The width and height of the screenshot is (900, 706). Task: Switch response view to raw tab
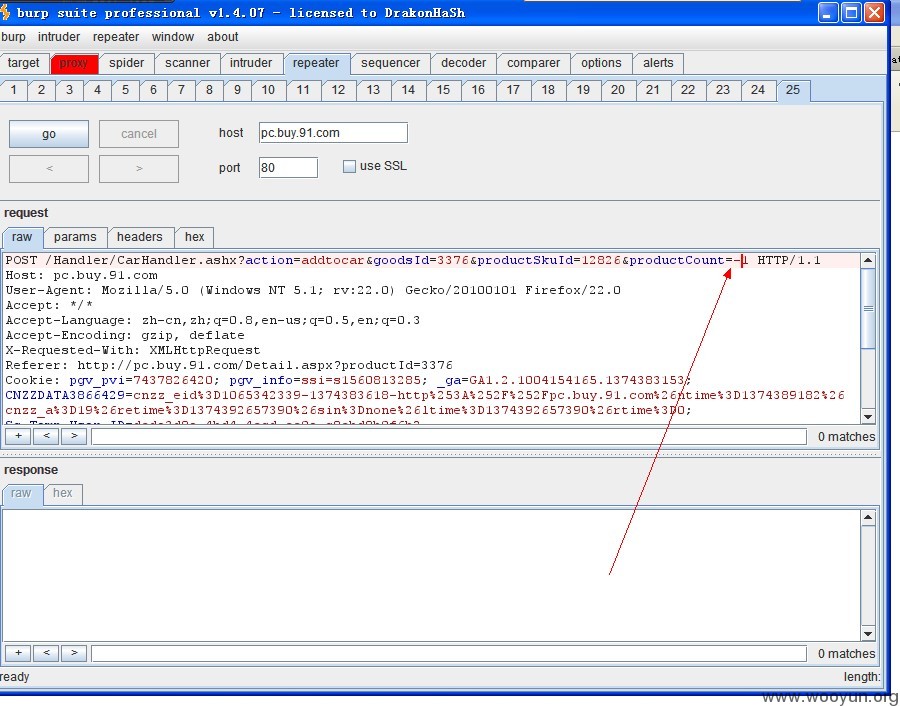pos(21,494)
